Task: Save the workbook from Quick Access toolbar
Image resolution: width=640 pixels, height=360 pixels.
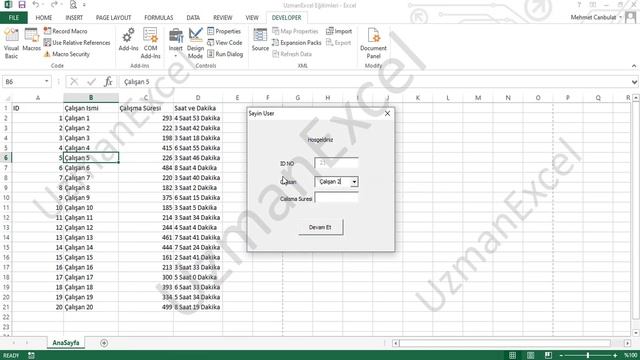Action: tap(22, 5)
